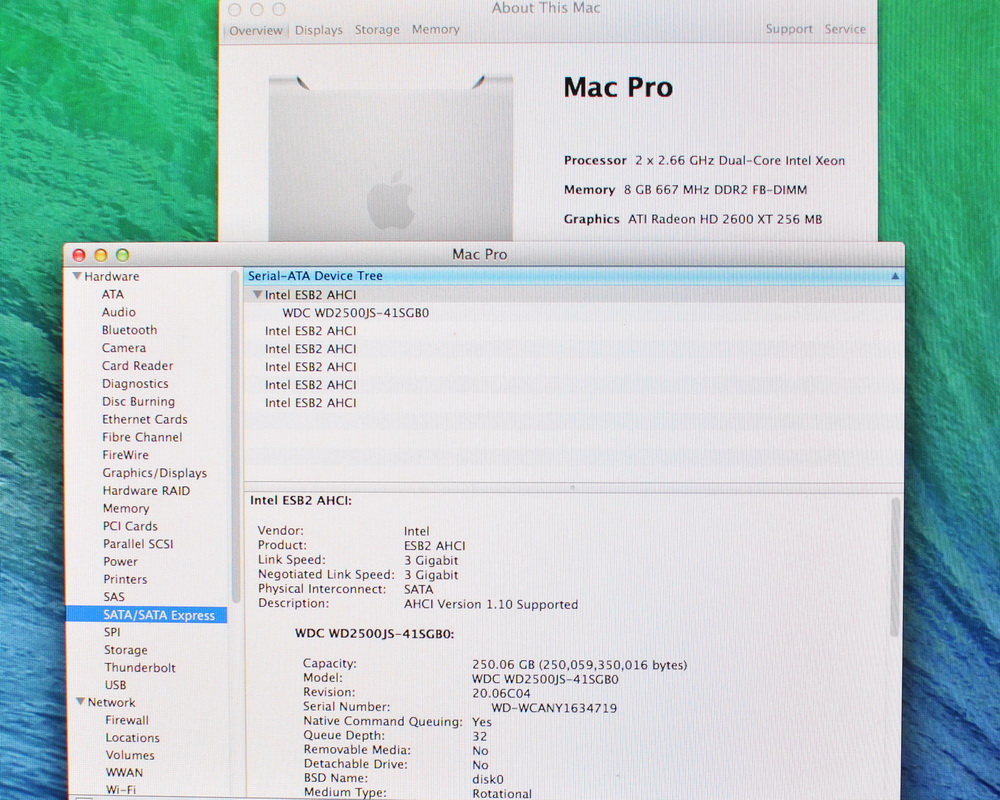Select Wi-Fi under Network
Screen dimensions: 1000x800
click(x=121, y=789)
